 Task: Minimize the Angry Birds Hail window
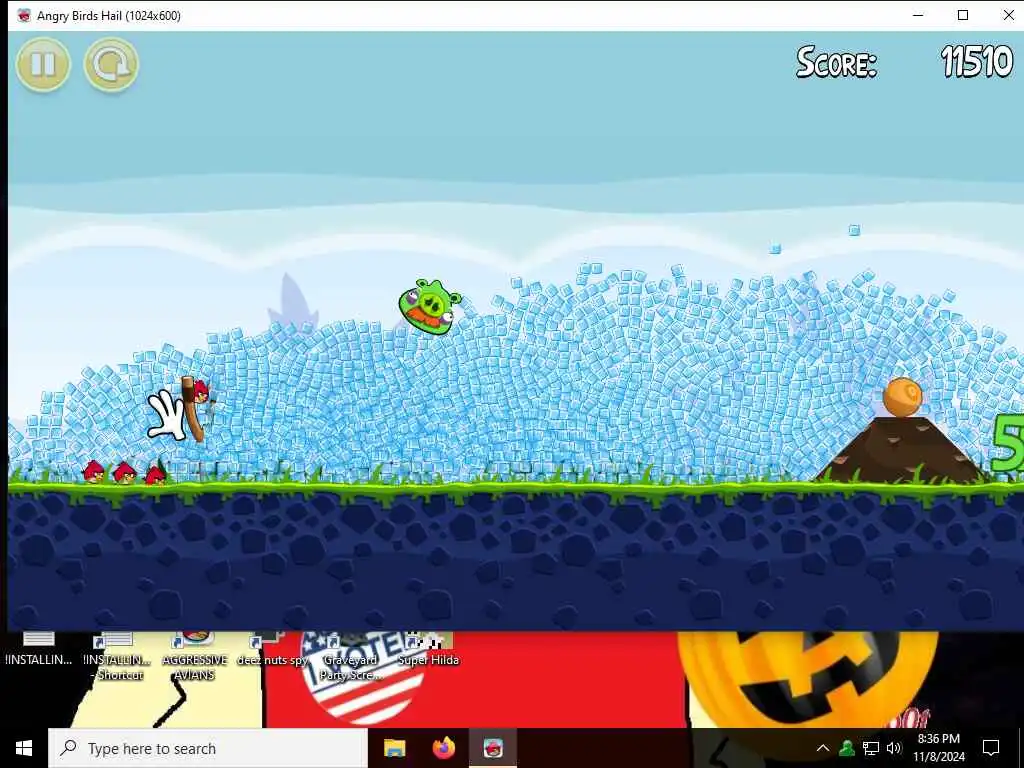click(x=918, y=15)
